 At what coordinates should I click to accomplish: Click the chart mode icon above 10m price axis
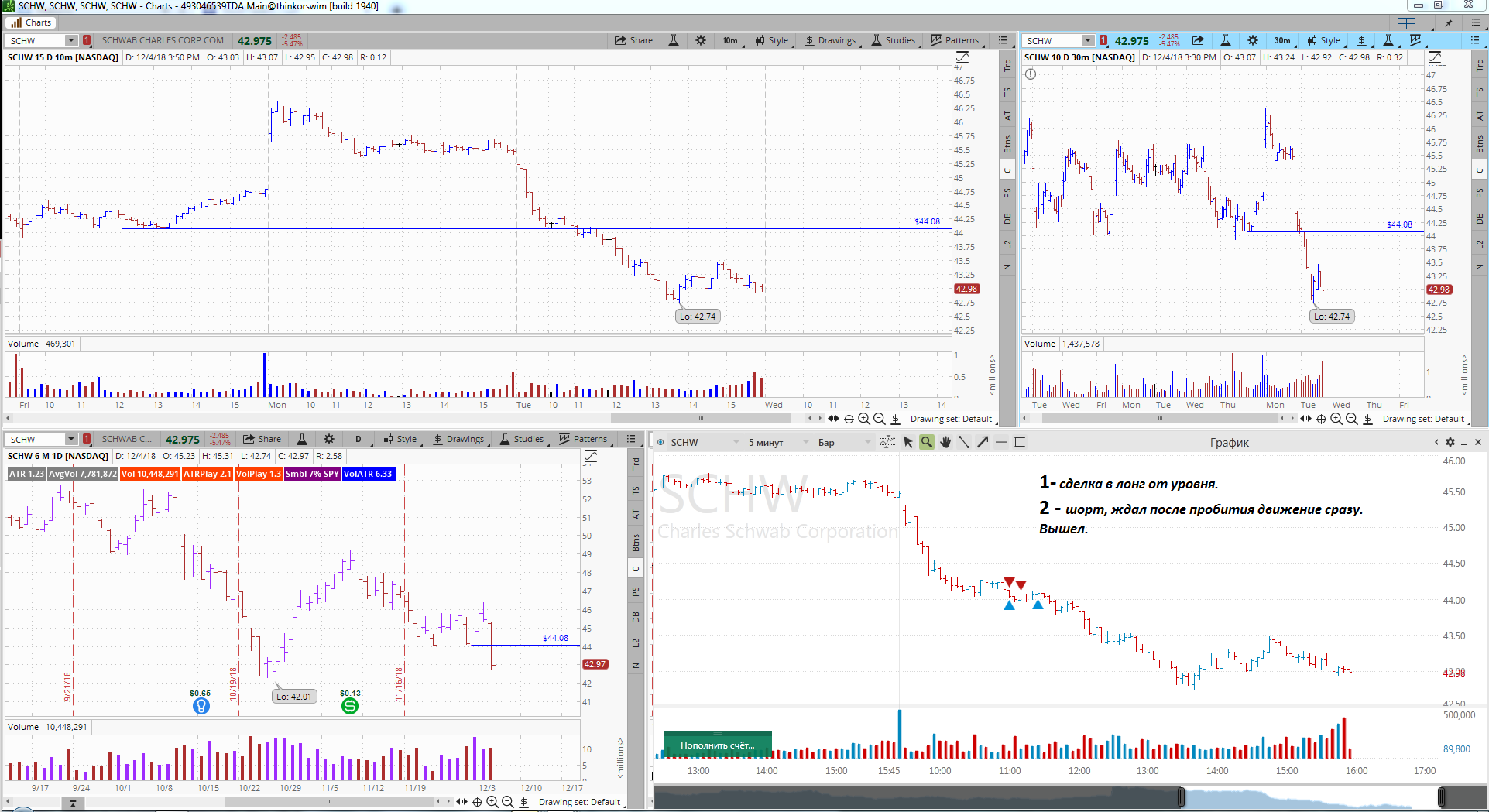[x=962, y=57]
